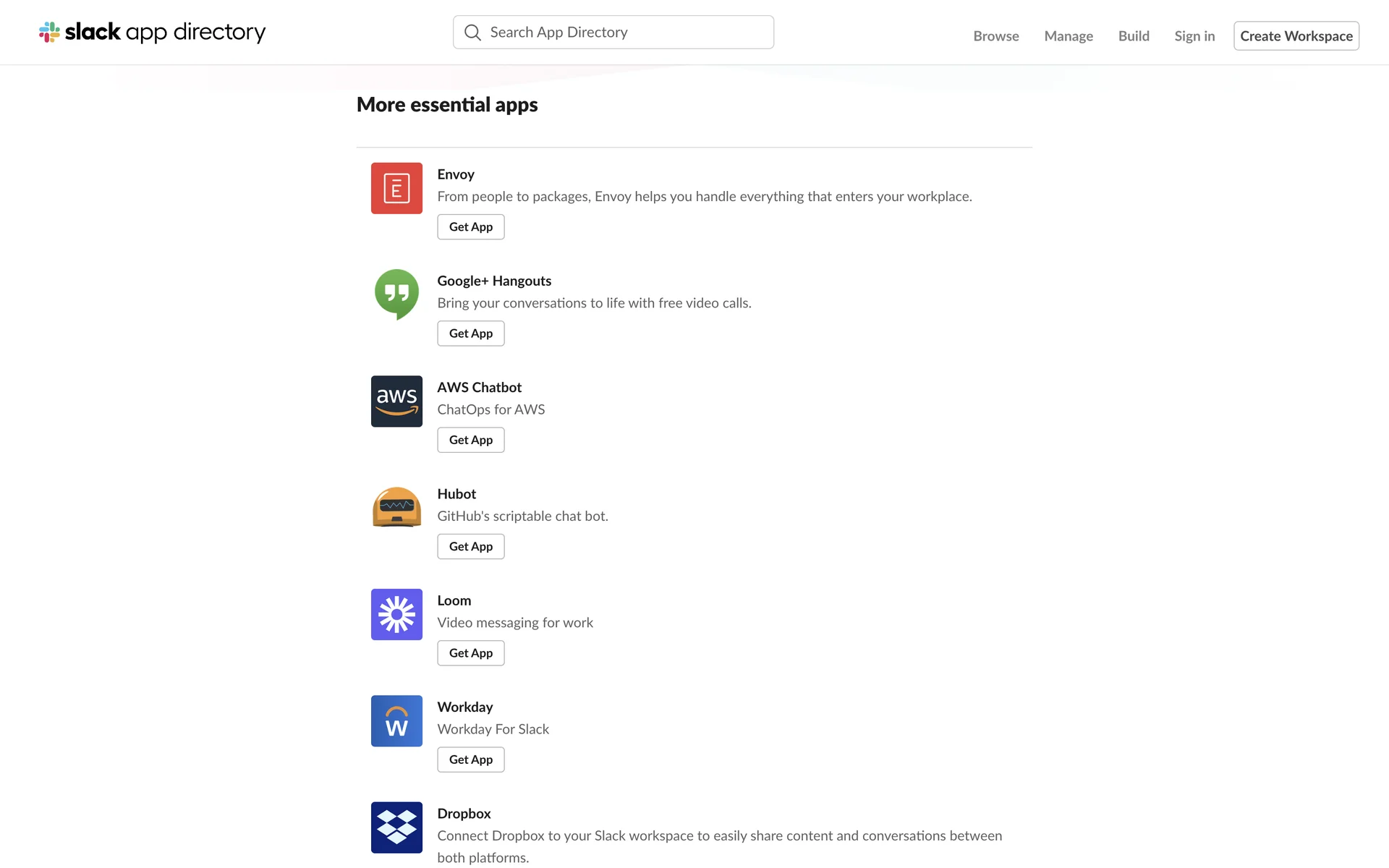Image resolution: width=1389 pixels, height=868 pixels.
Task: Open the Workday app title link
Action: pyautogui.click(x=464, y=707)
